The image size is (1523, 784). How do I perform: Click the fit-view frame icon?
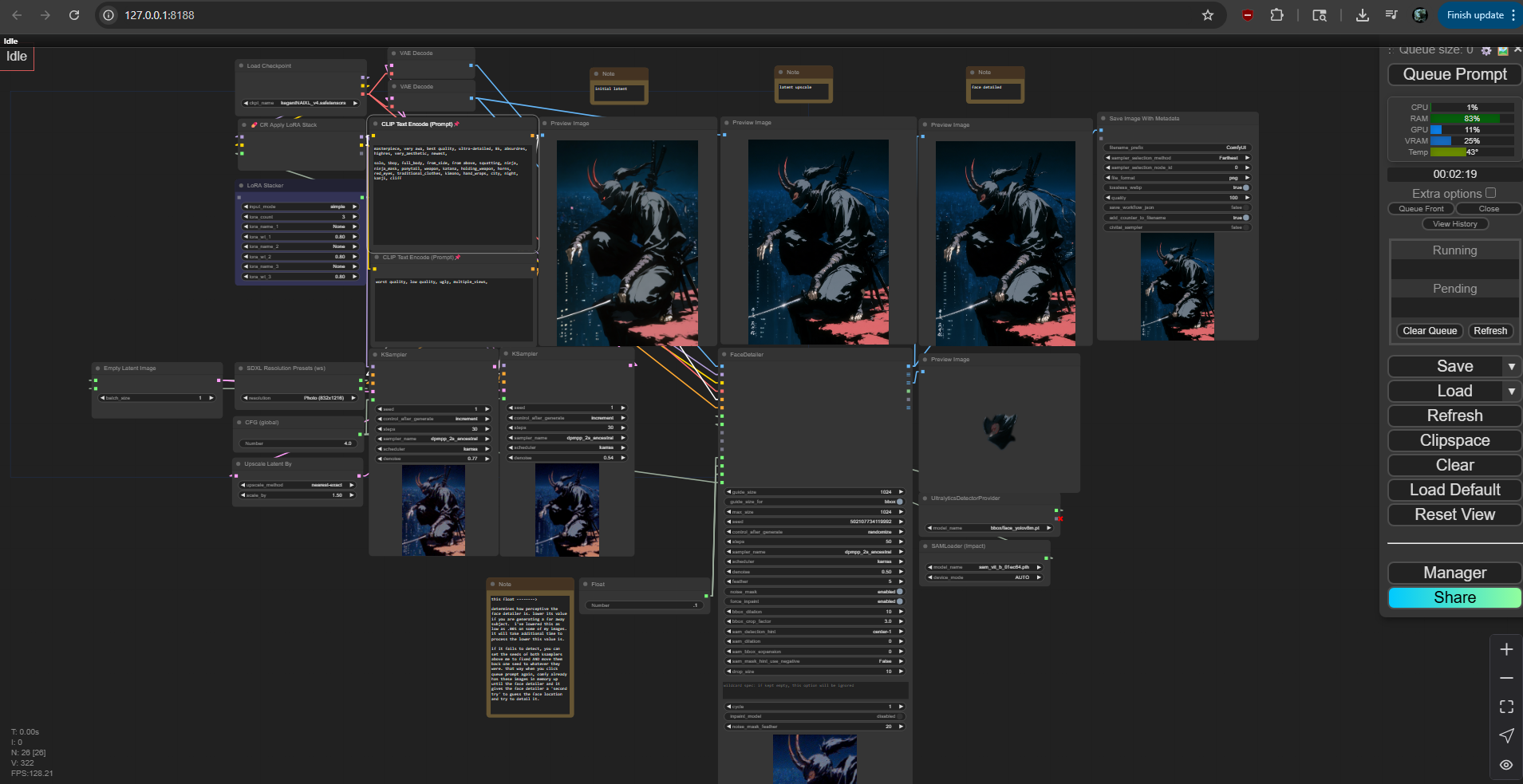tap(1505, 707)
